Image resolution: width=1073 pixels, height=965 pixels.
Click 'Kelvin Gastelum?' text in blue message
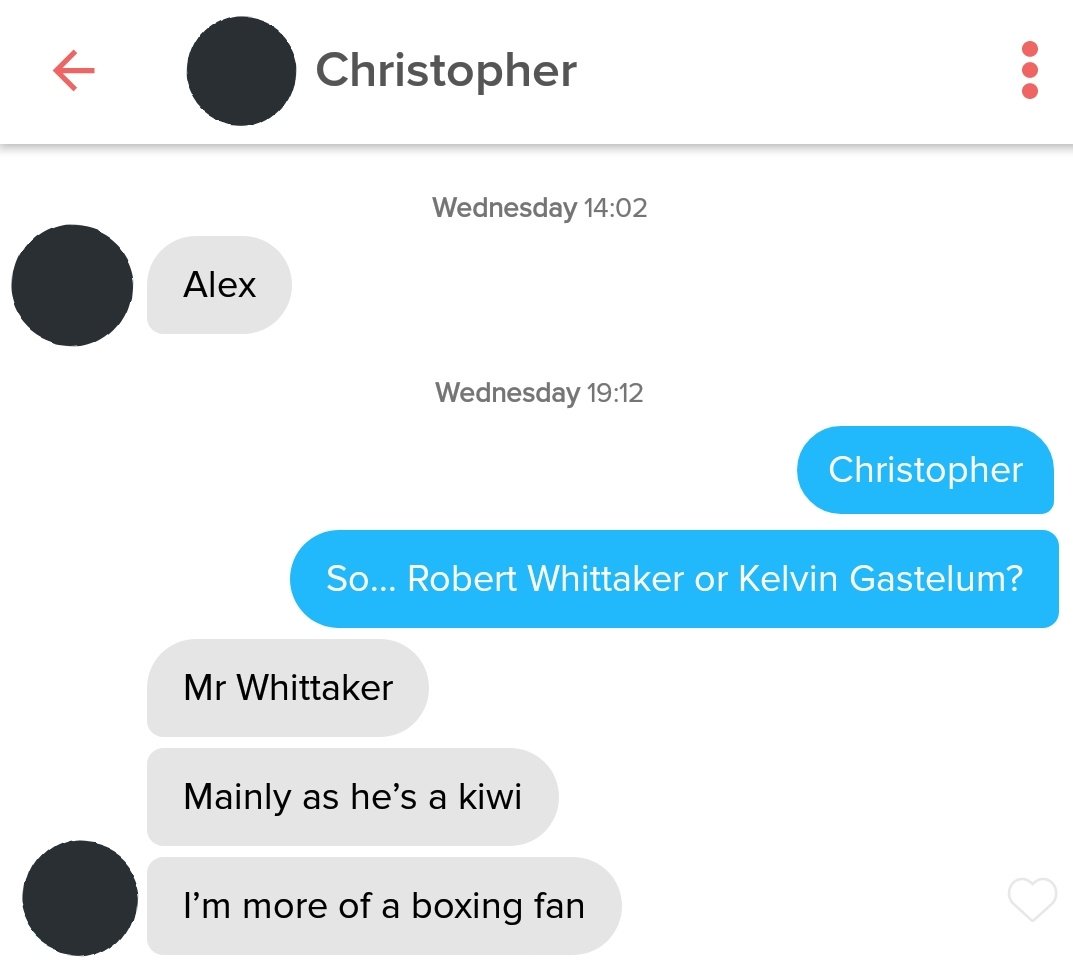point(881,579)
